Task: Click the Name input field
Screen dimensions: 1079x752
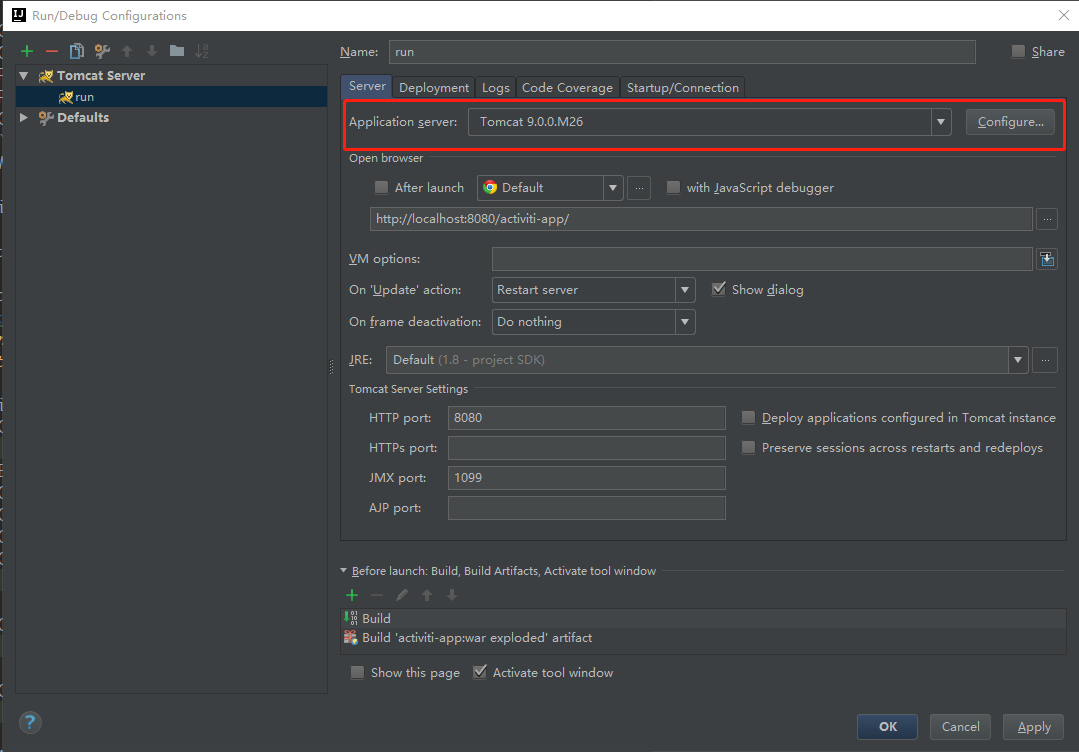Action: (682, 52)
